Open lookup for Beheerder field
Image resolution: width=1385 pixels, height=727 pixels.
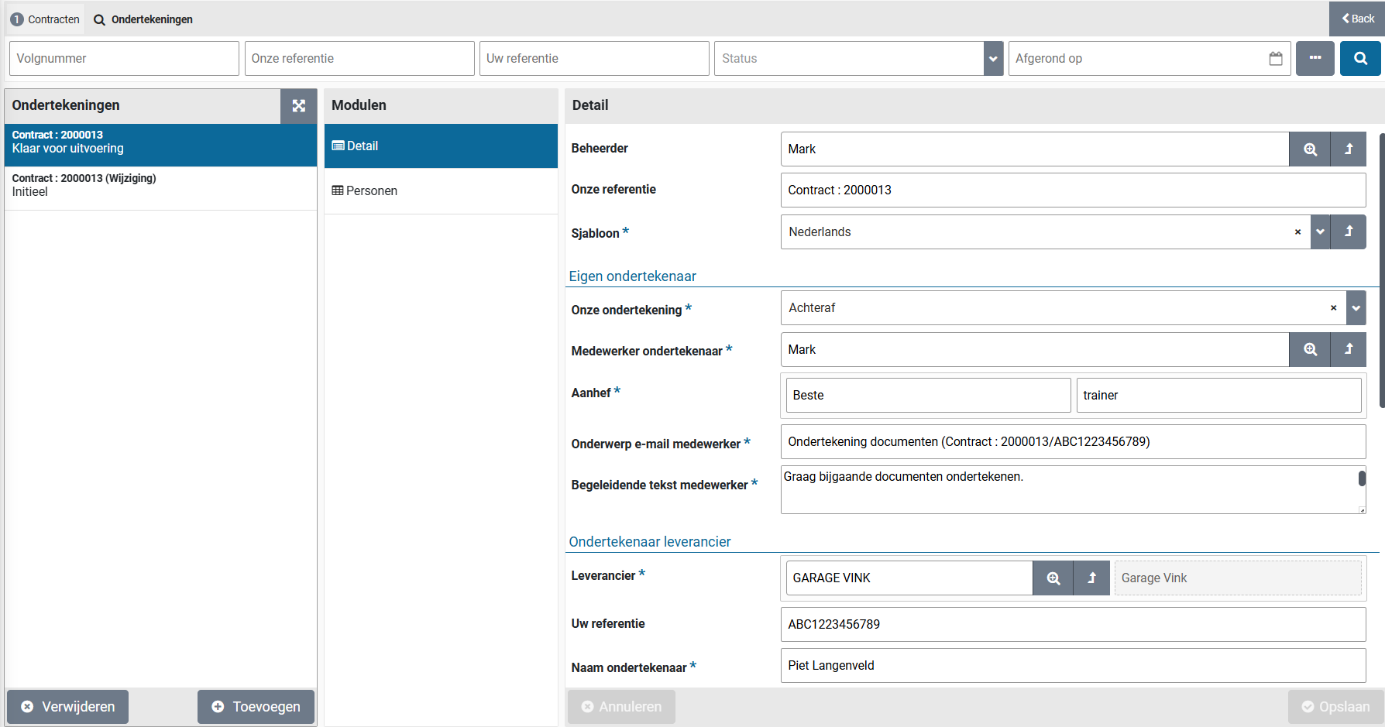coord(1310,149)
